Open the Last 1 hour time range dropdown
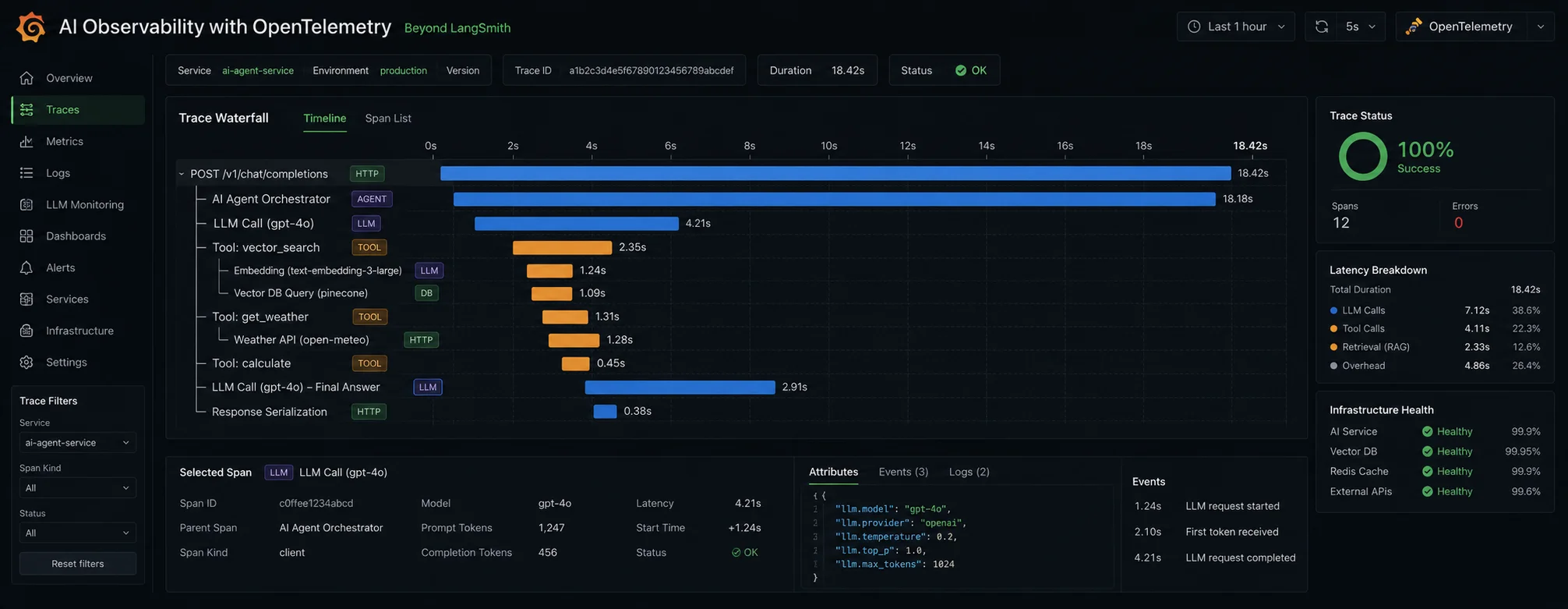The height and width of the screenshot is (609, 1568). pos(1236,27)
